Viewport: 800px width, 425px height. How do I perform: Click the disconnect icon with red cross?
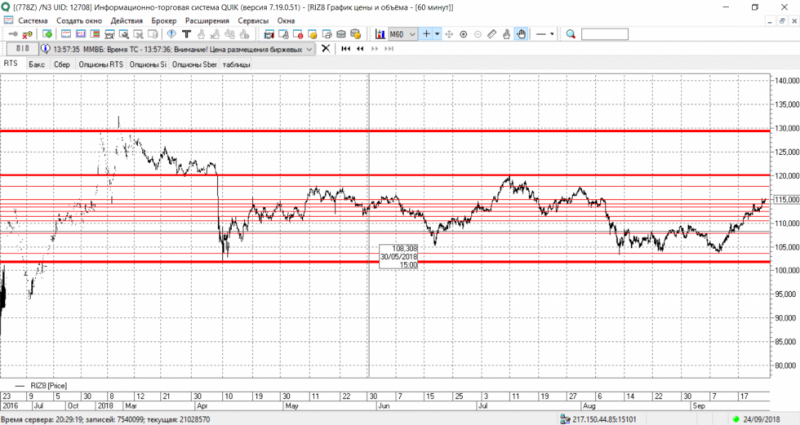(x=28, y=34)
